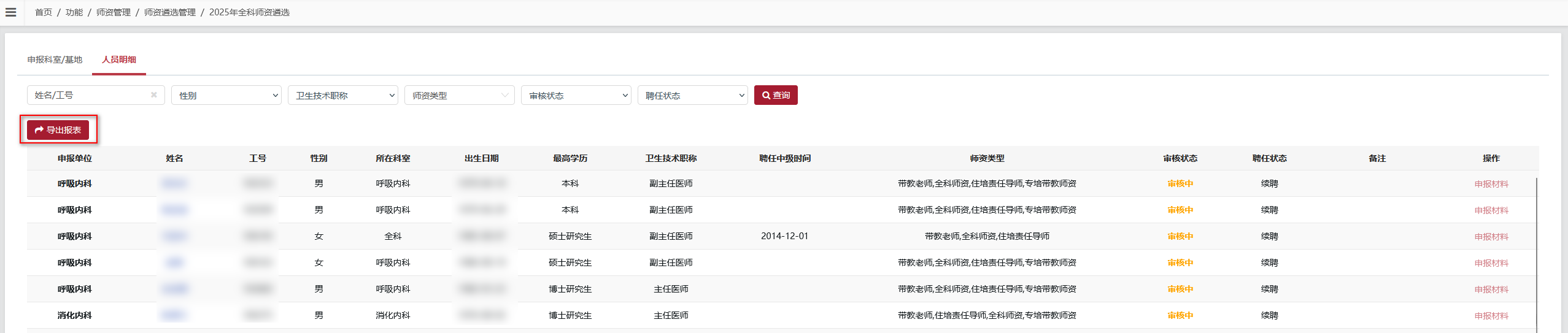Screen dimensions: 1568x333
Task: Open the 审核状态 dropdown
Action: pyautogui.click(x=576, y=95)
